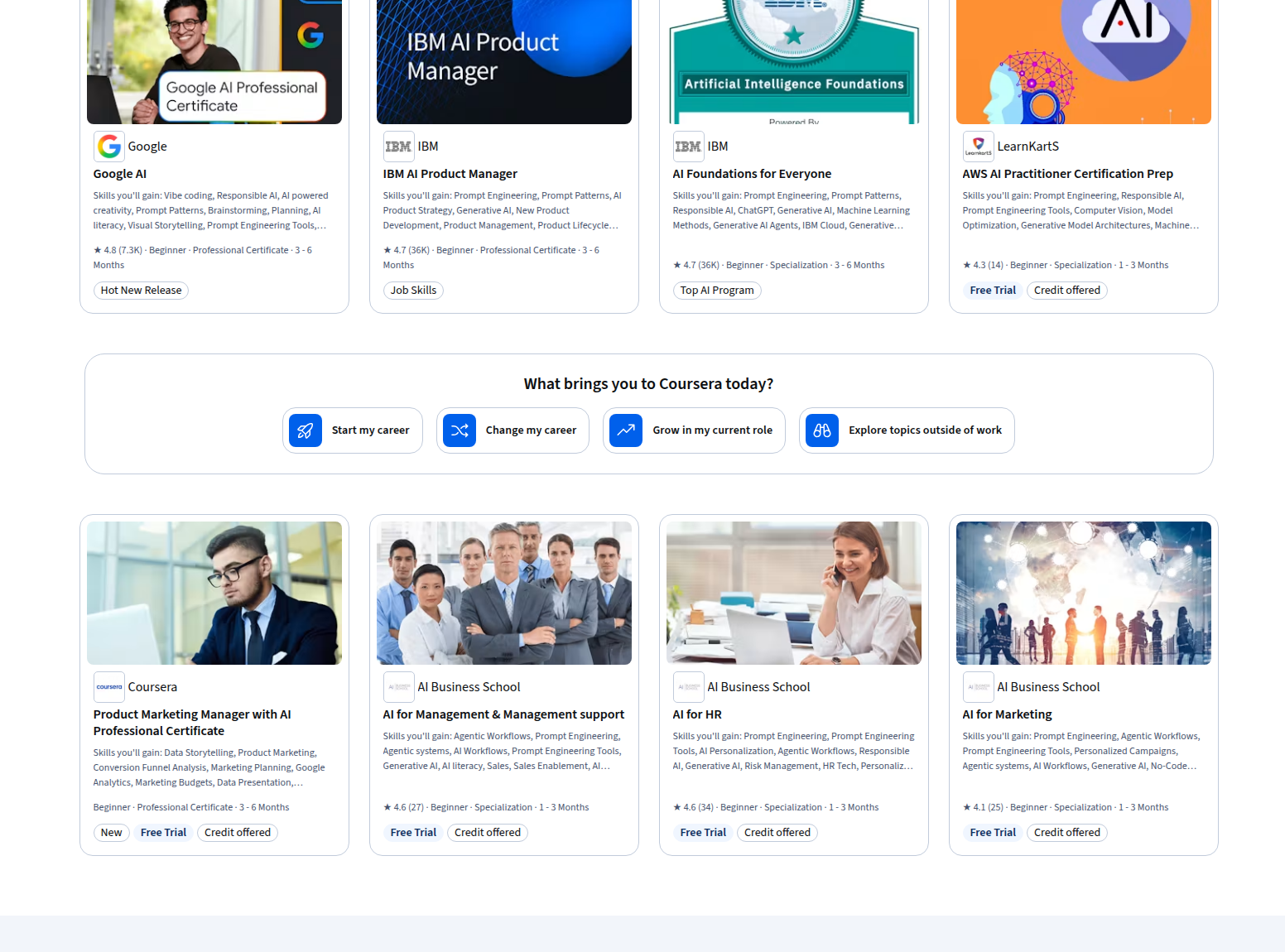Click the LearnKartS logo icon
The width and height of the screenshot is (1285, 952).
(979, 147)
